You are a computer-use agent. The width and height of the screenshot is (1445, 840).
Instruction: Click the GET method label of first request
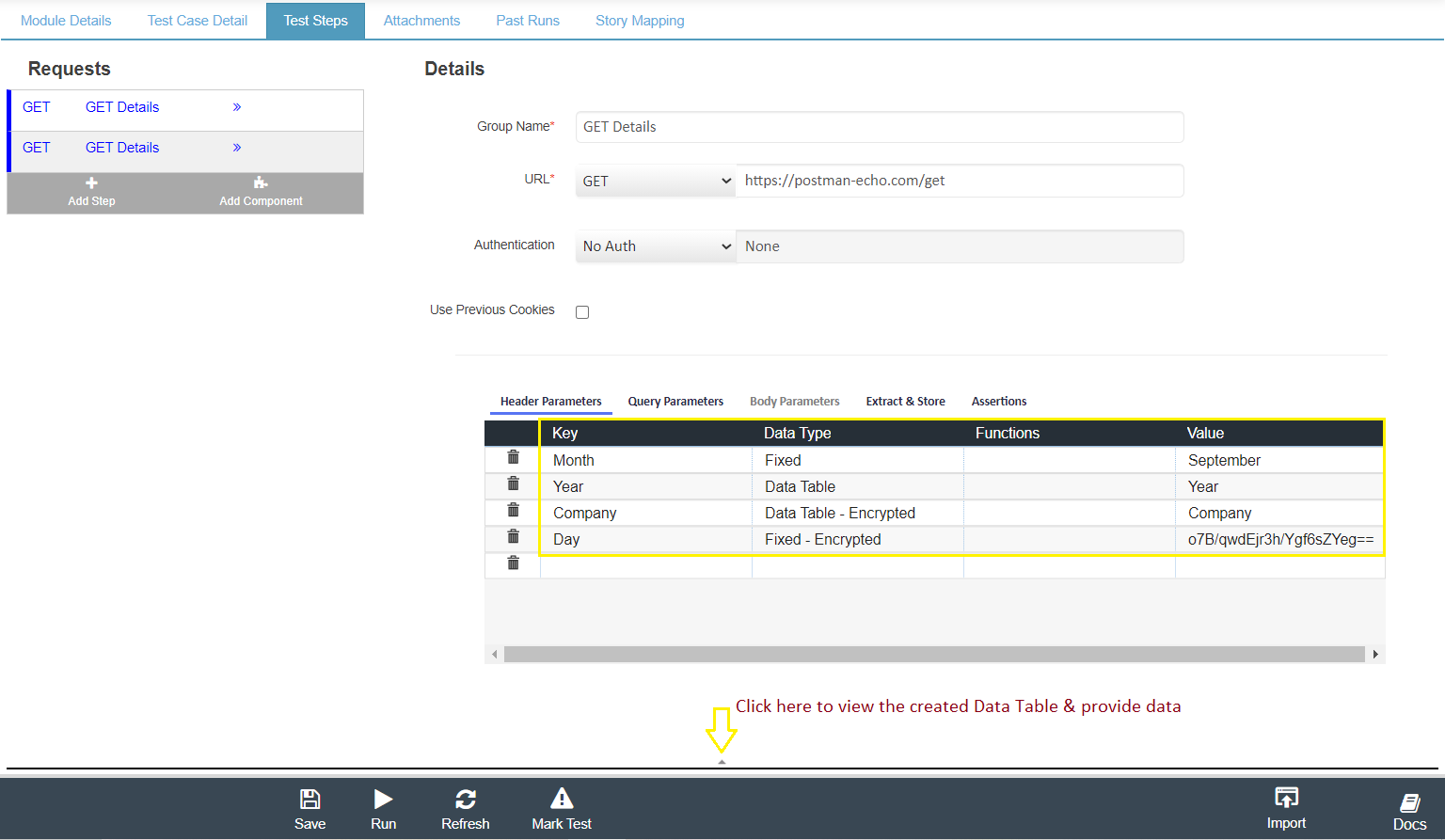click(37, 107)
